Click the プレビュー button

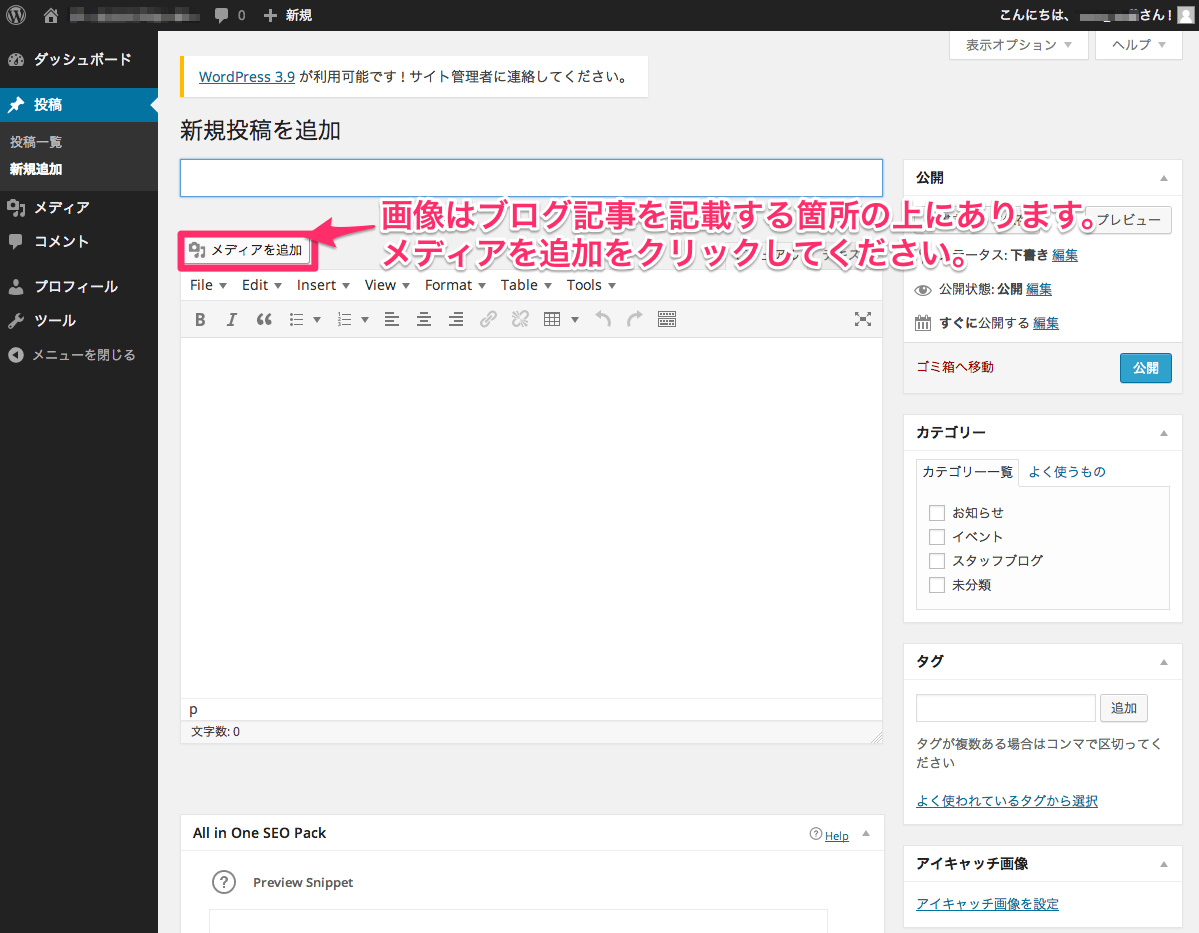(1128, 220)
